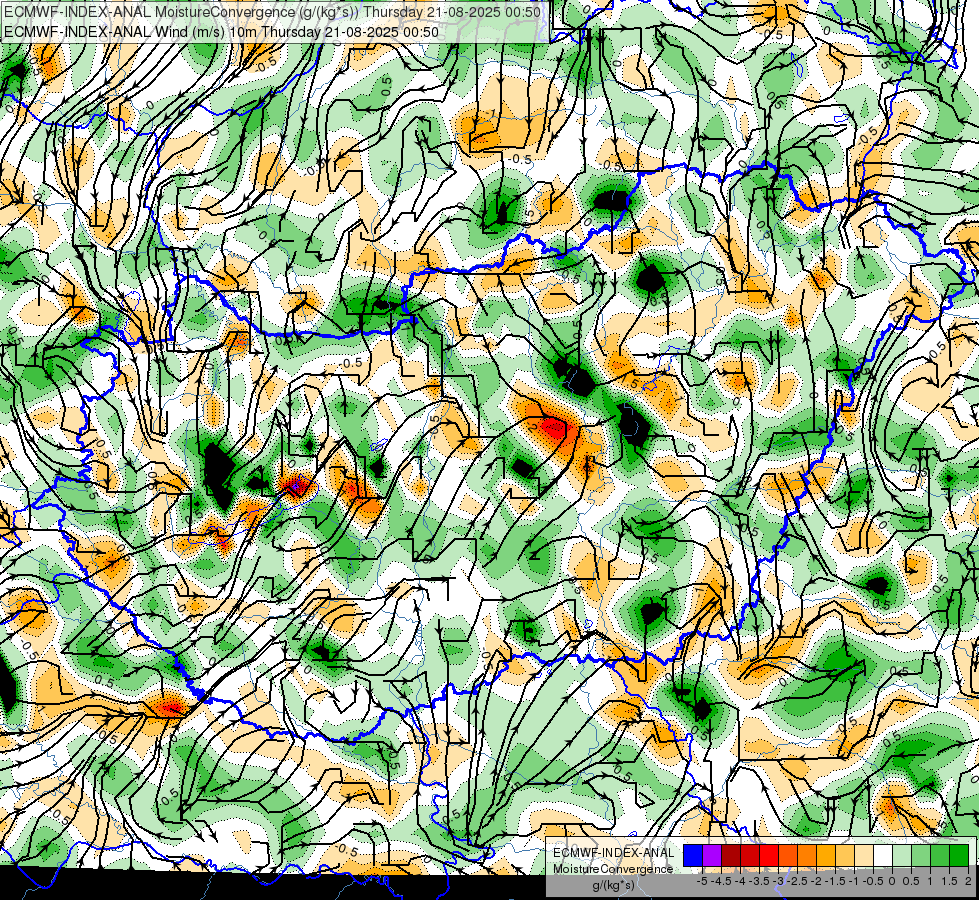Image resolution: width=979 pixels, height=900 pixels.
Task: Click the legend unit text 'g/(kg*s)'
Action: tap(613, 884)
